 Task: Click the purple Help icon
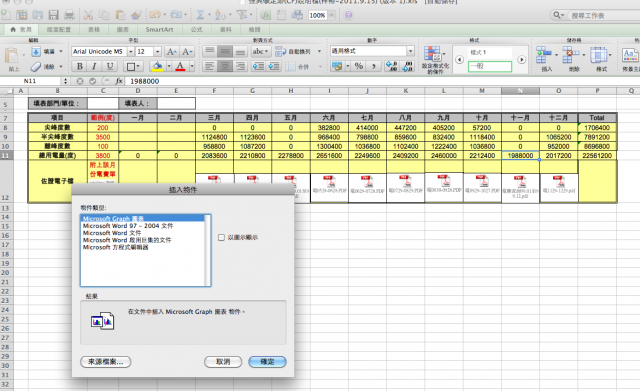point(348,15)
